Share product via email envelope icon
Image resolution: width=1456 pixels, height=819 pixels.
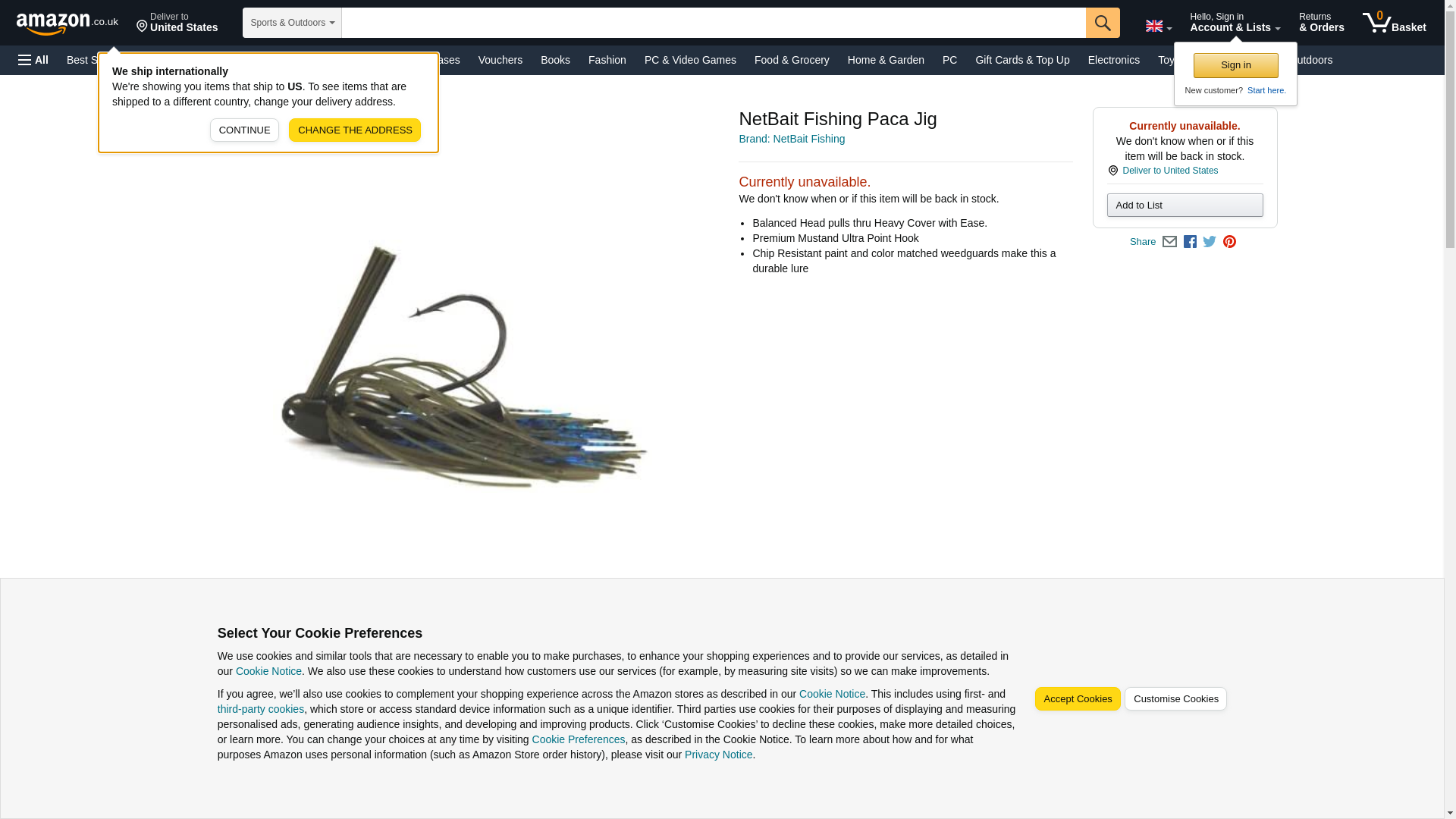(1169, 242)
